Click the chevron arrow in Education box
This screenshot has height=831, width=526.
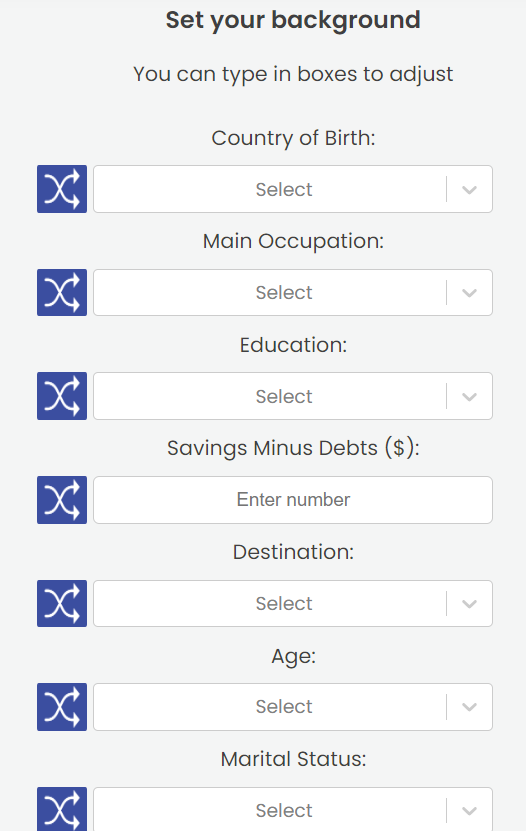(x=469, y=397)
